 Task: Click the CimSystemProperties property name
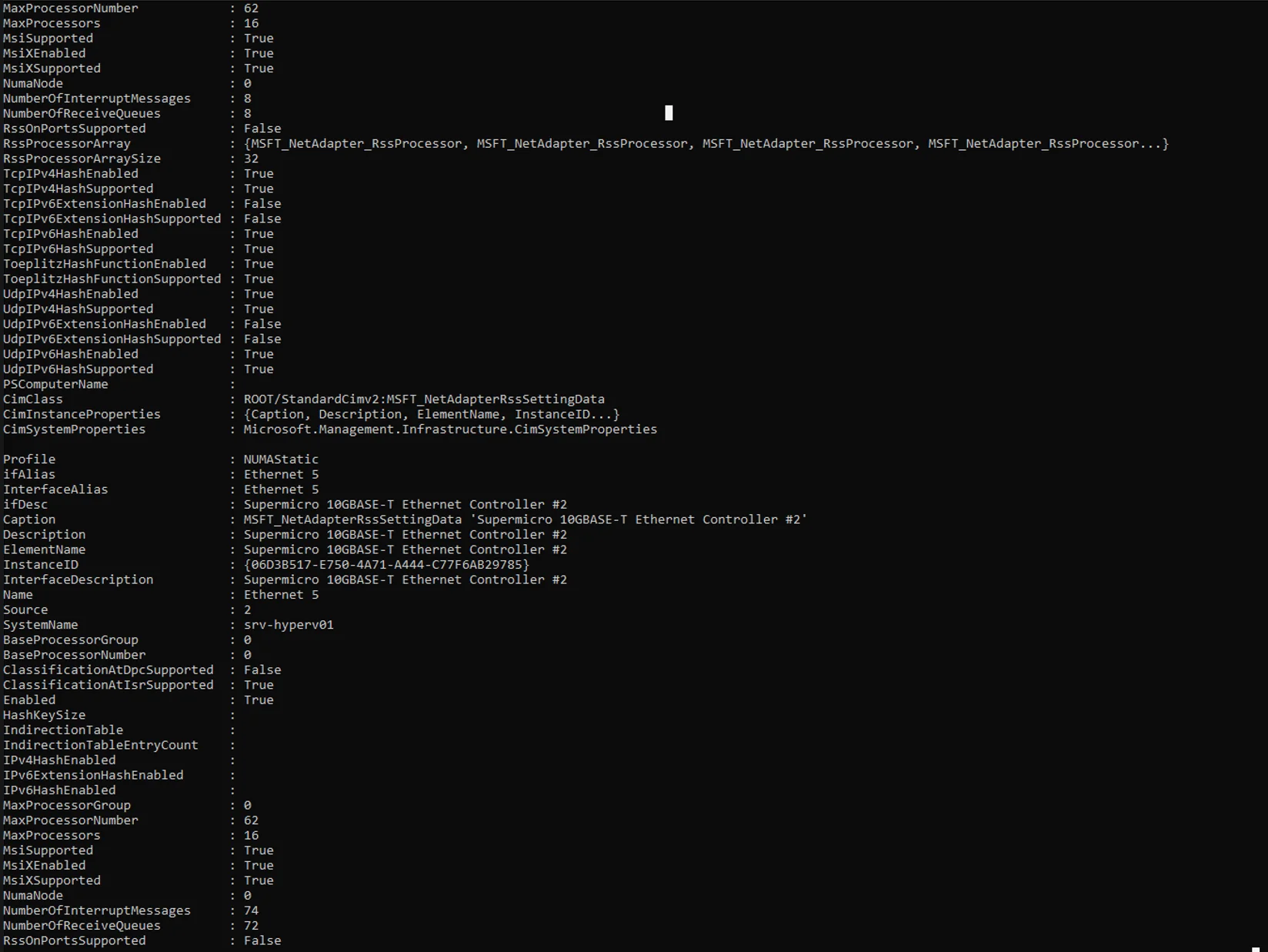(x=75, y=429)
